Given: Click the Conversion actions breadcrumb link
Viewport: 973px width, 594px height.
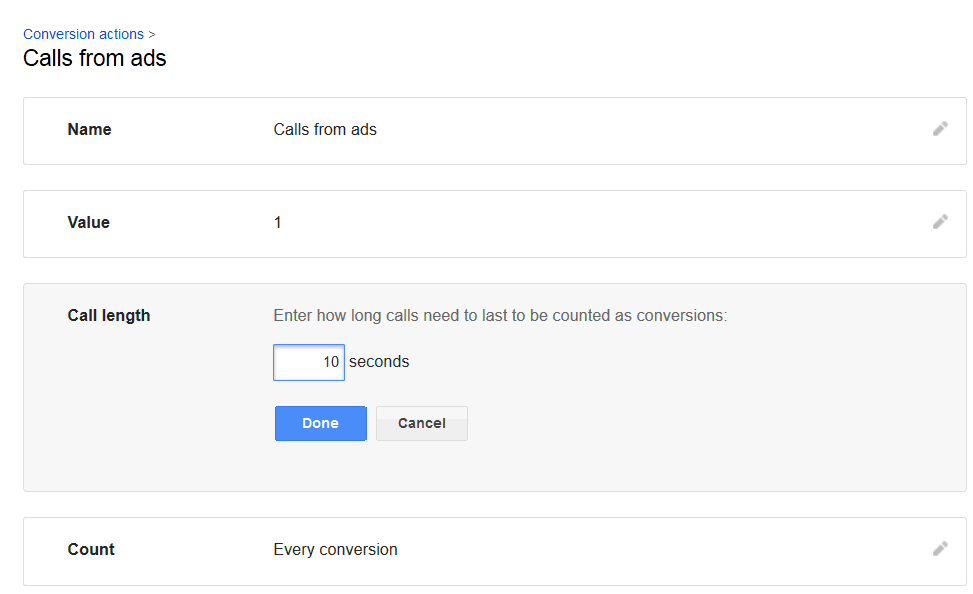Looking at the screenshot, I should point(83,34).
